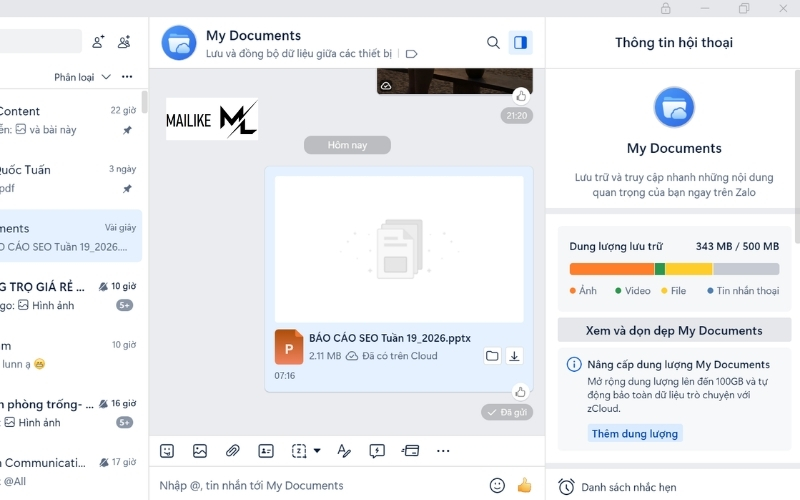Open the conversation with lunn ạ message

coord(71,354)
